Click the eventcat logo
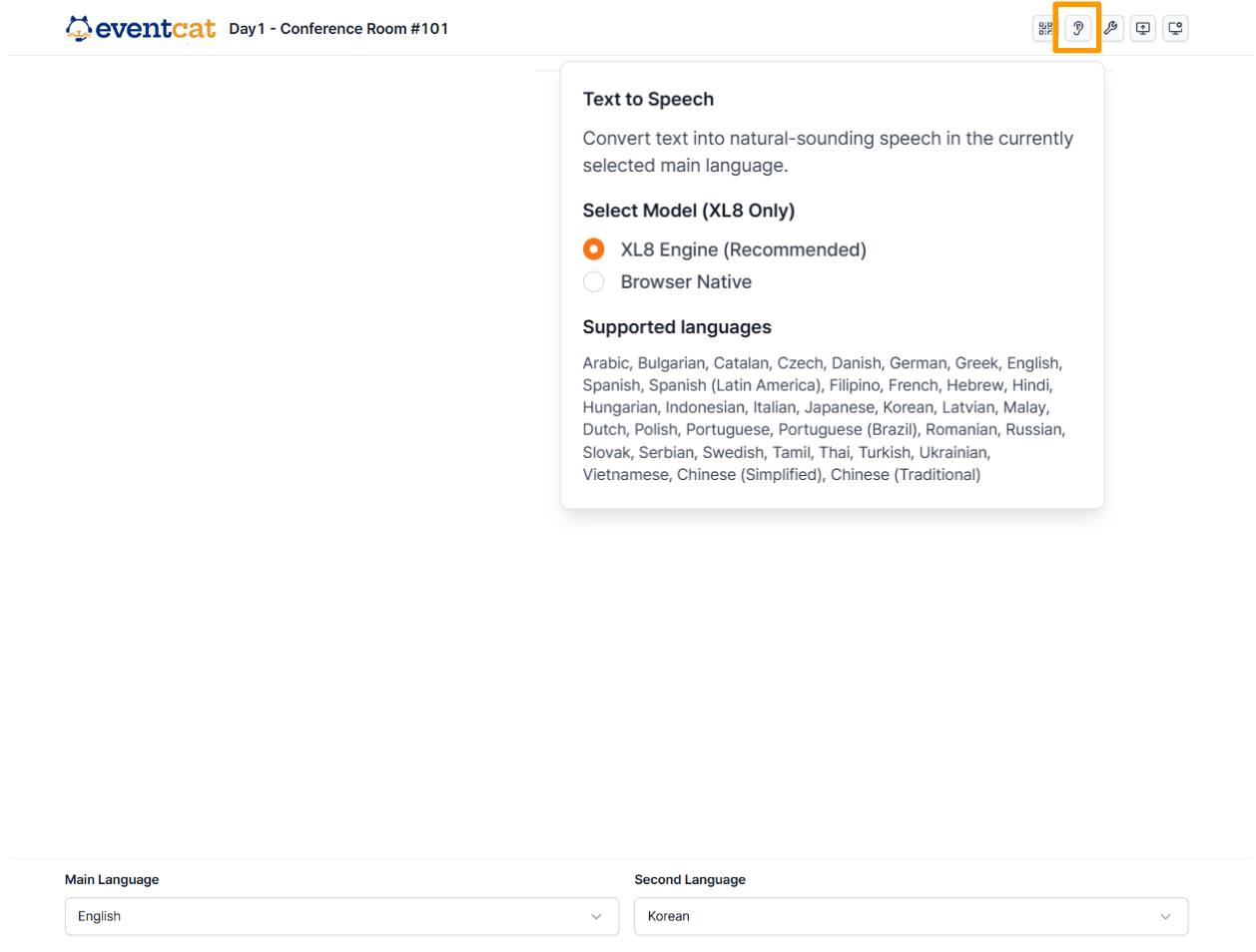This screenshot has height=952, width=1256. (x=141, y=28)
